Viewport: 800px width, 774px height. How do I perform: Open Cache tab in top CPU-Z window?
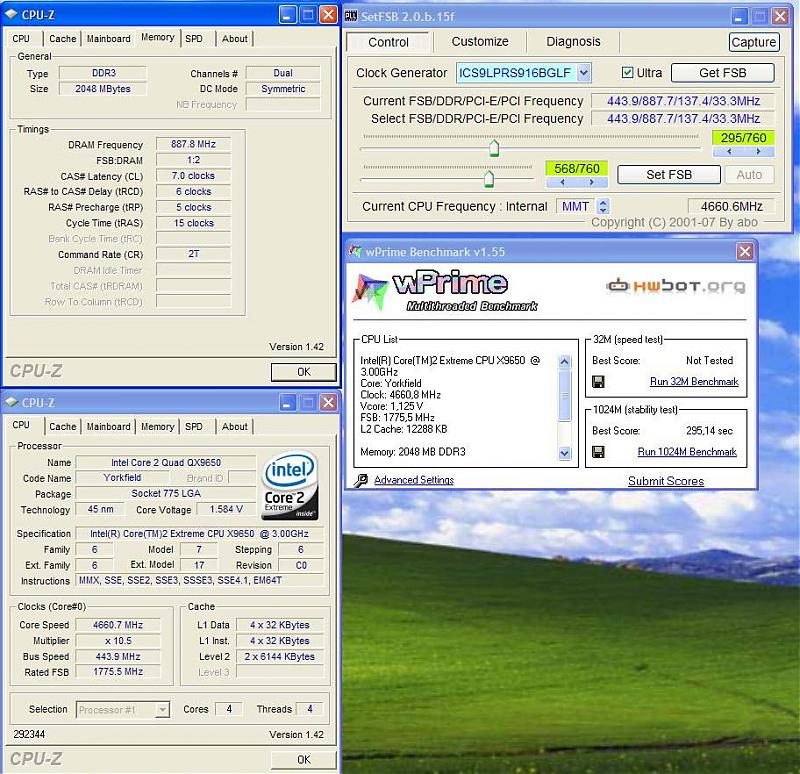pyautogui.click(x=62, y=39)
